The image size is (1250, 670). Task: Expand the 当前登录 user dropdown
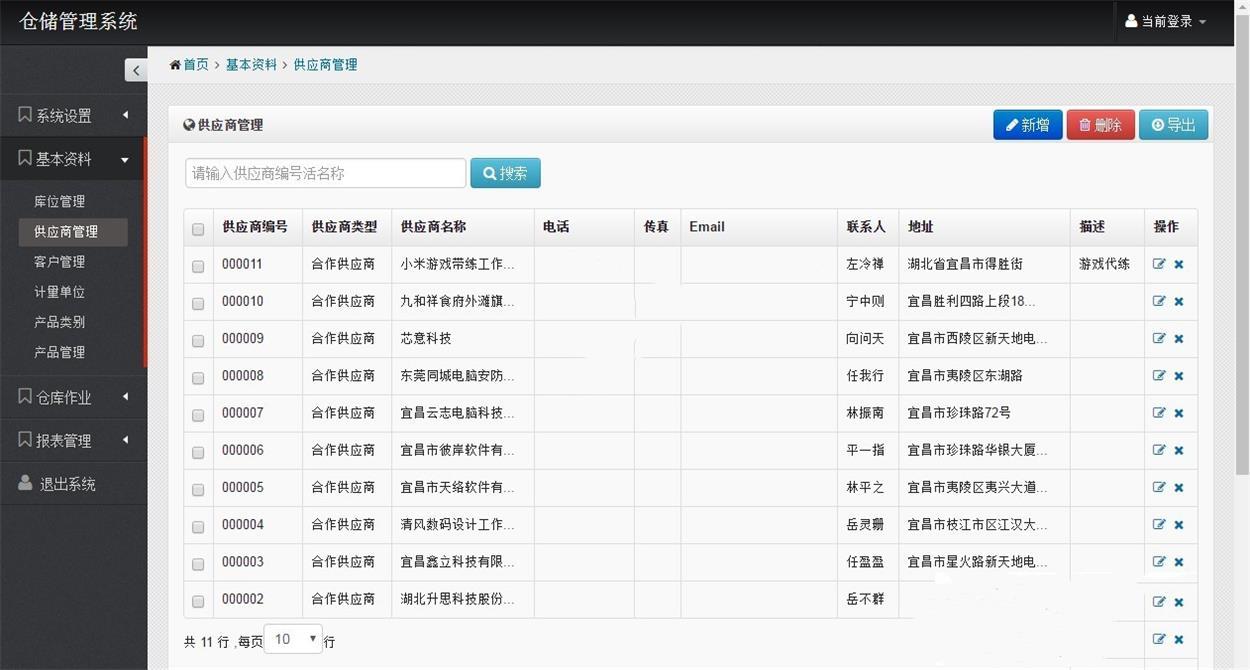point(1166,21)
